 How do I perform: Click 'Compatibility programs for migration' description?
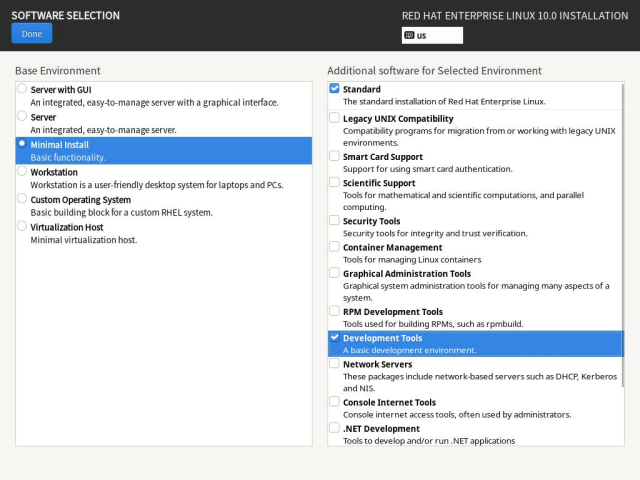pyautogui.click(x=479, y=137)
